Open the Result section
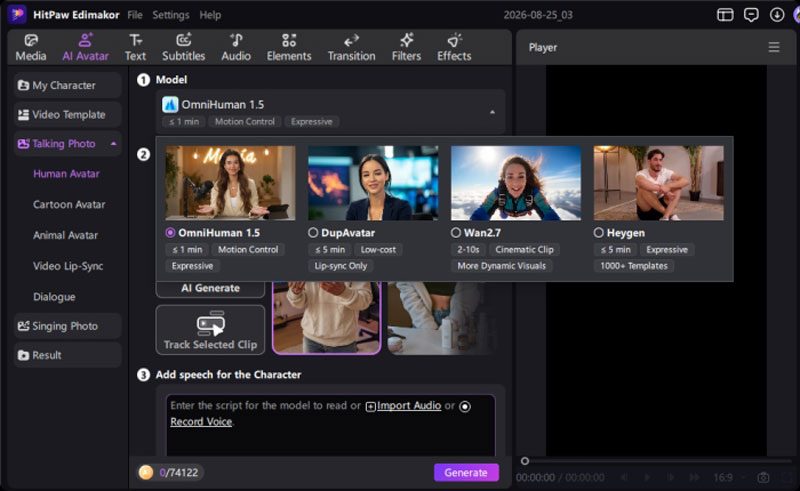800x491 pixels. point(67,355)
